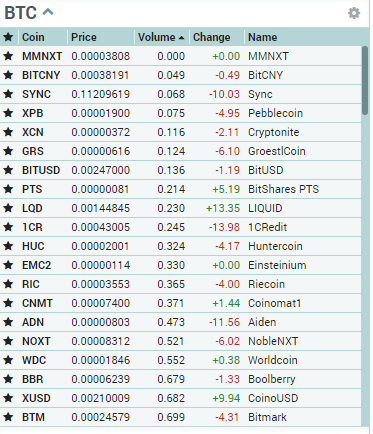Click the LQD change value +13.35
The width and height of the screenshot is (373, 434).
(223, 208)
